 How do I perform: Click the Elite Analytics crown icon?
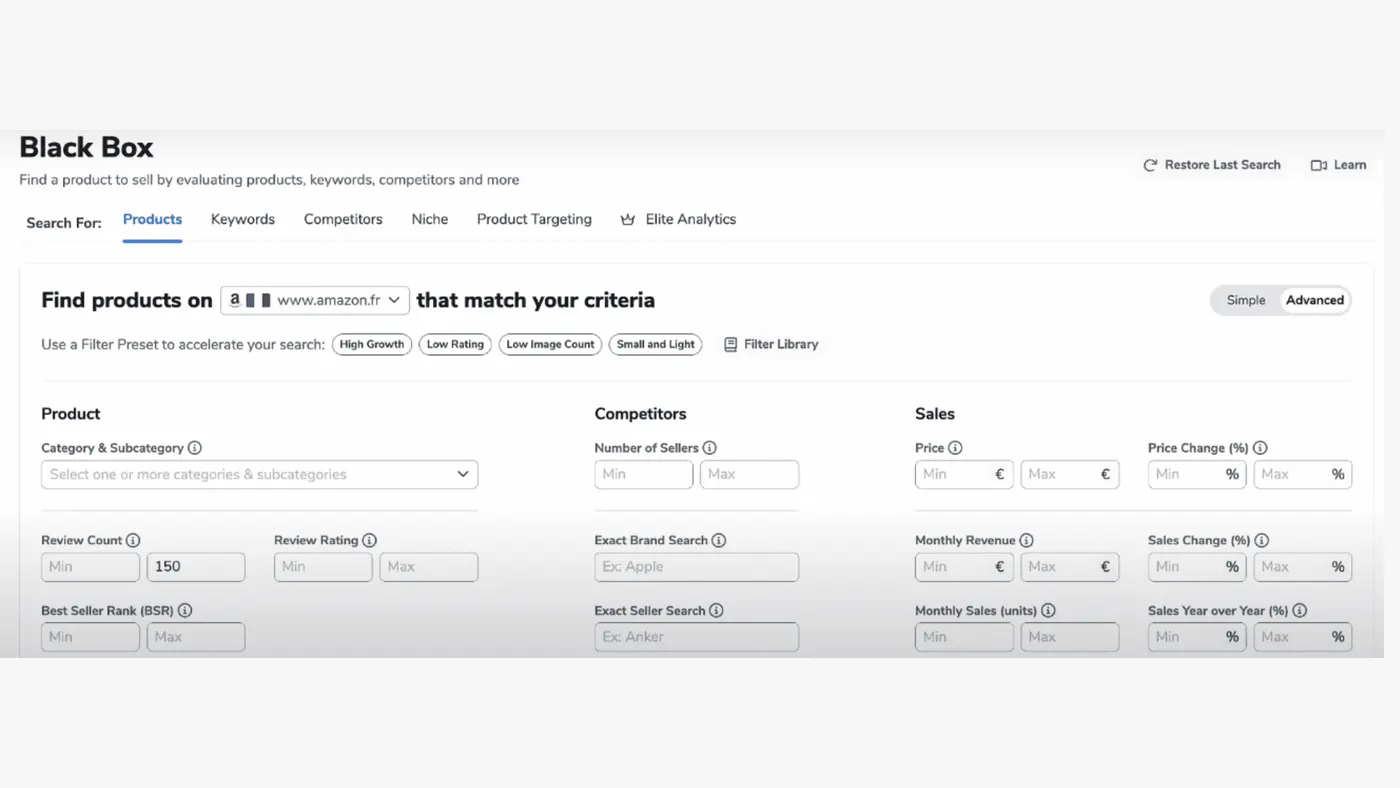click(628, 219)
